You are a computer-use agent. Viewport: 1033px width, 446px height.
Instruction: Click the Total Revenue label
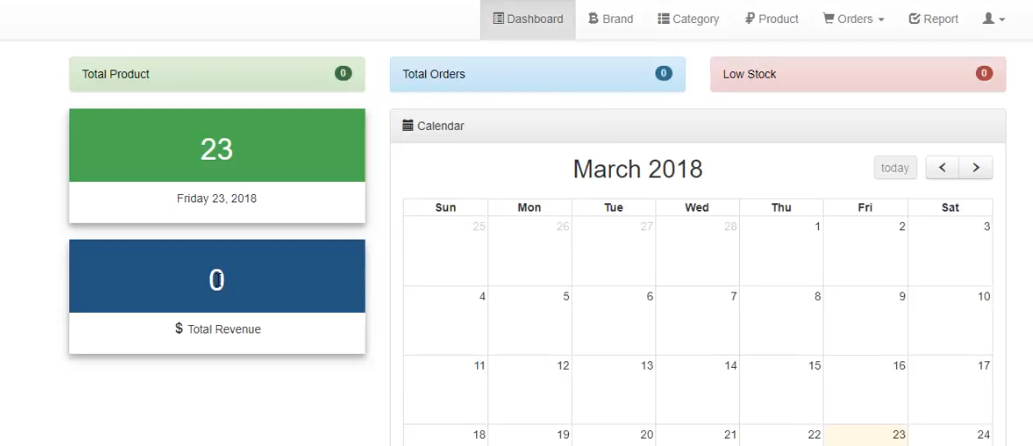click(224, 329)
